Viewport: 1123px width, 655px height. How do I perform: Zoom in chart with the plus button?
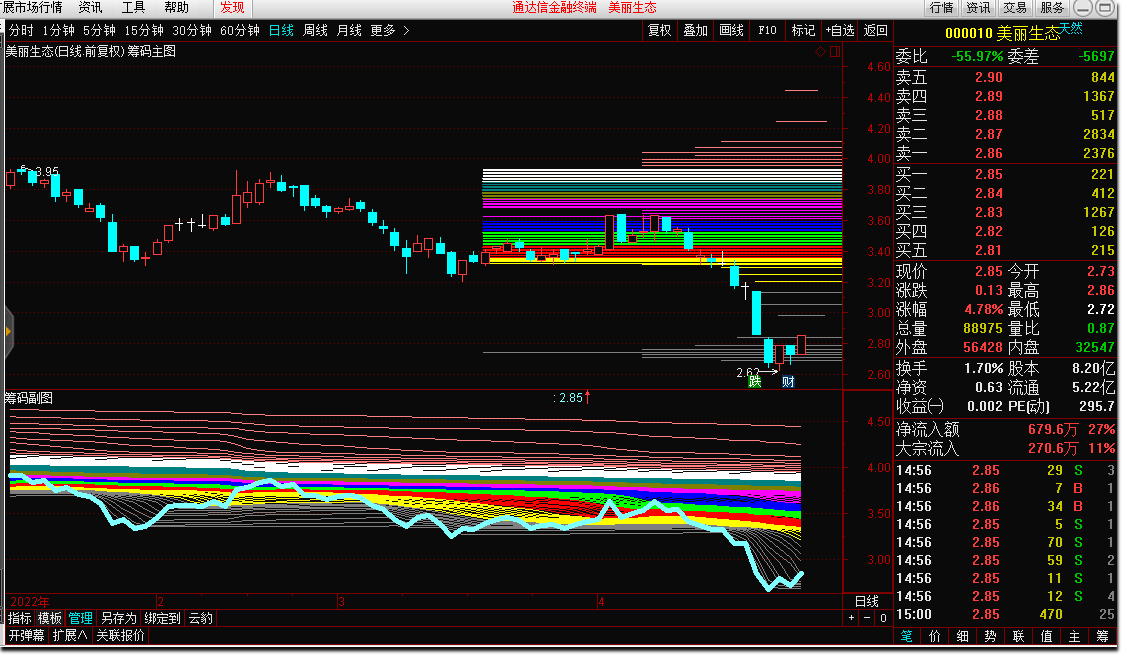click(x=851, y=618)
